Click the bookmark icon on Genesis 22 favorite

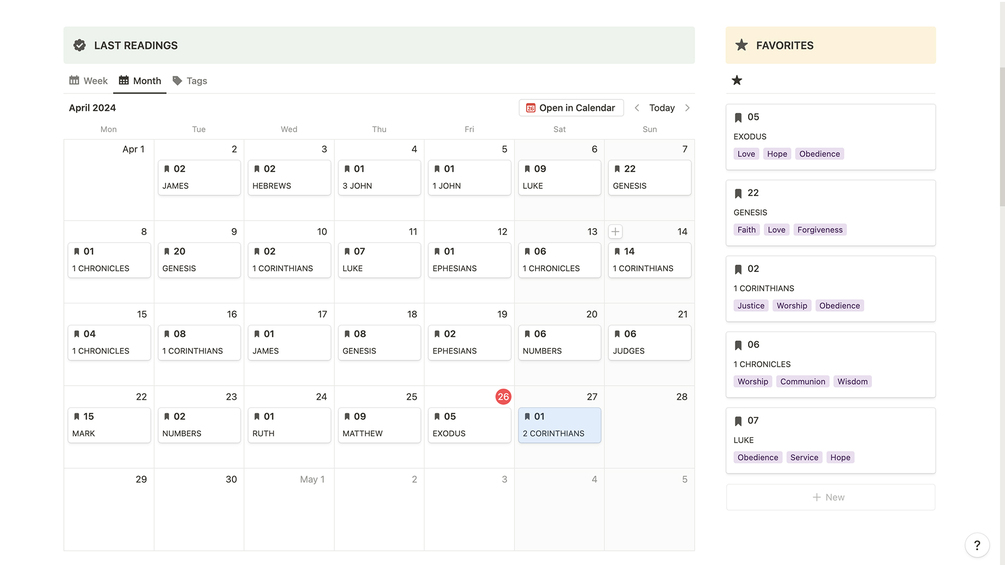click(x=738, y=193)
